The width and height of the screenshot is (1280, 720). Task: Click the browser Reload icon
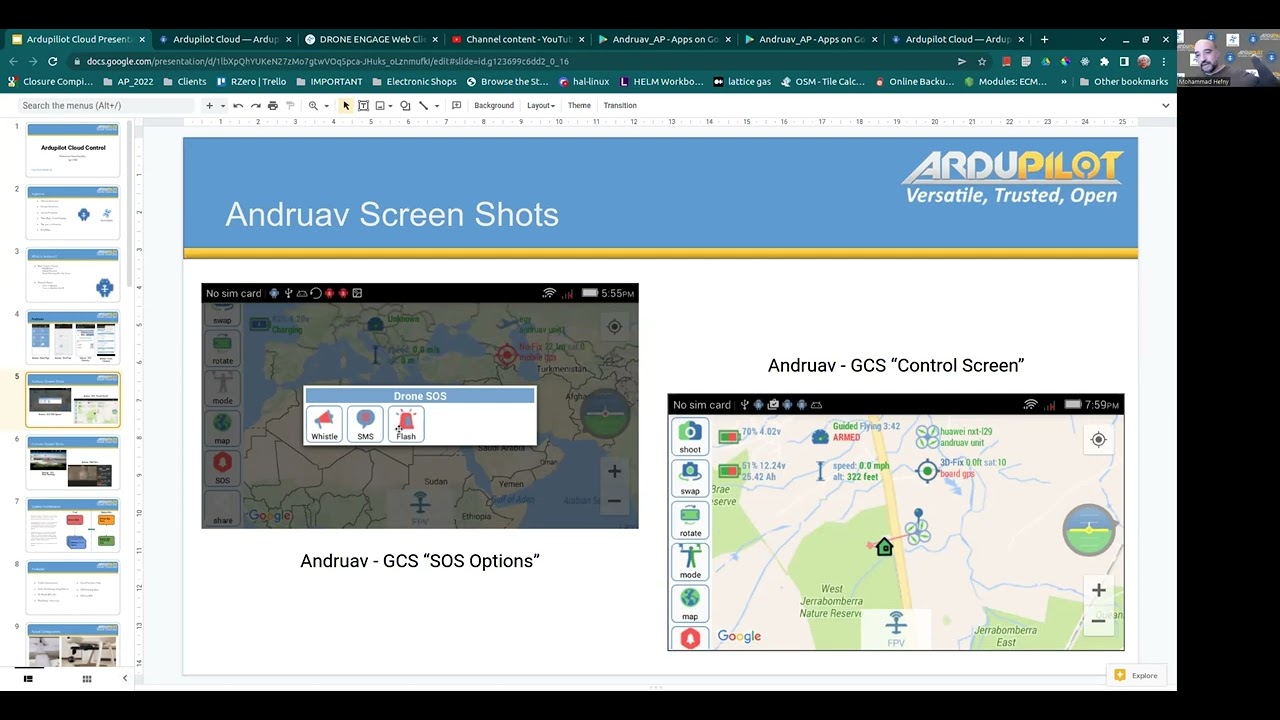tap(52, 61)
